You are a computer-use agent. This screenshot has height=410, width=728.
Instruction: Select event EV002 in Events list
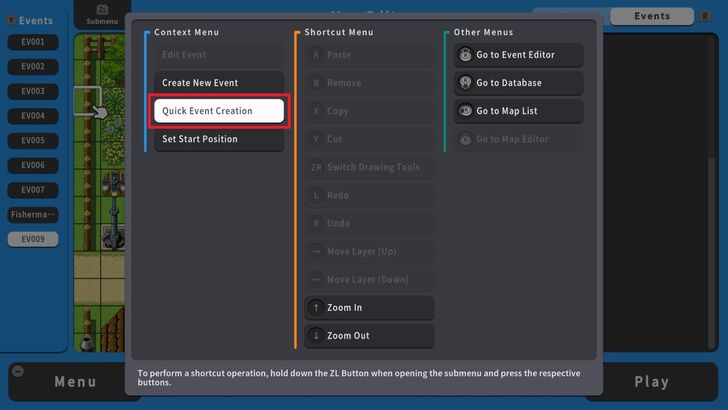coord(33,66)
